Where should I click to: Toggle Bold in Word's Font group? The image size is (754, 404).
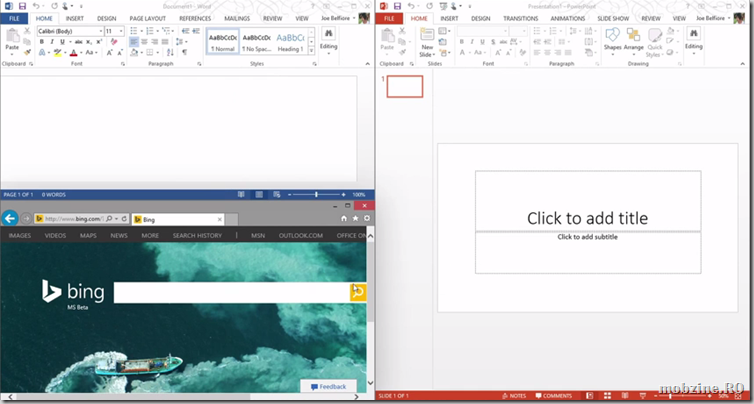(41, 41)
